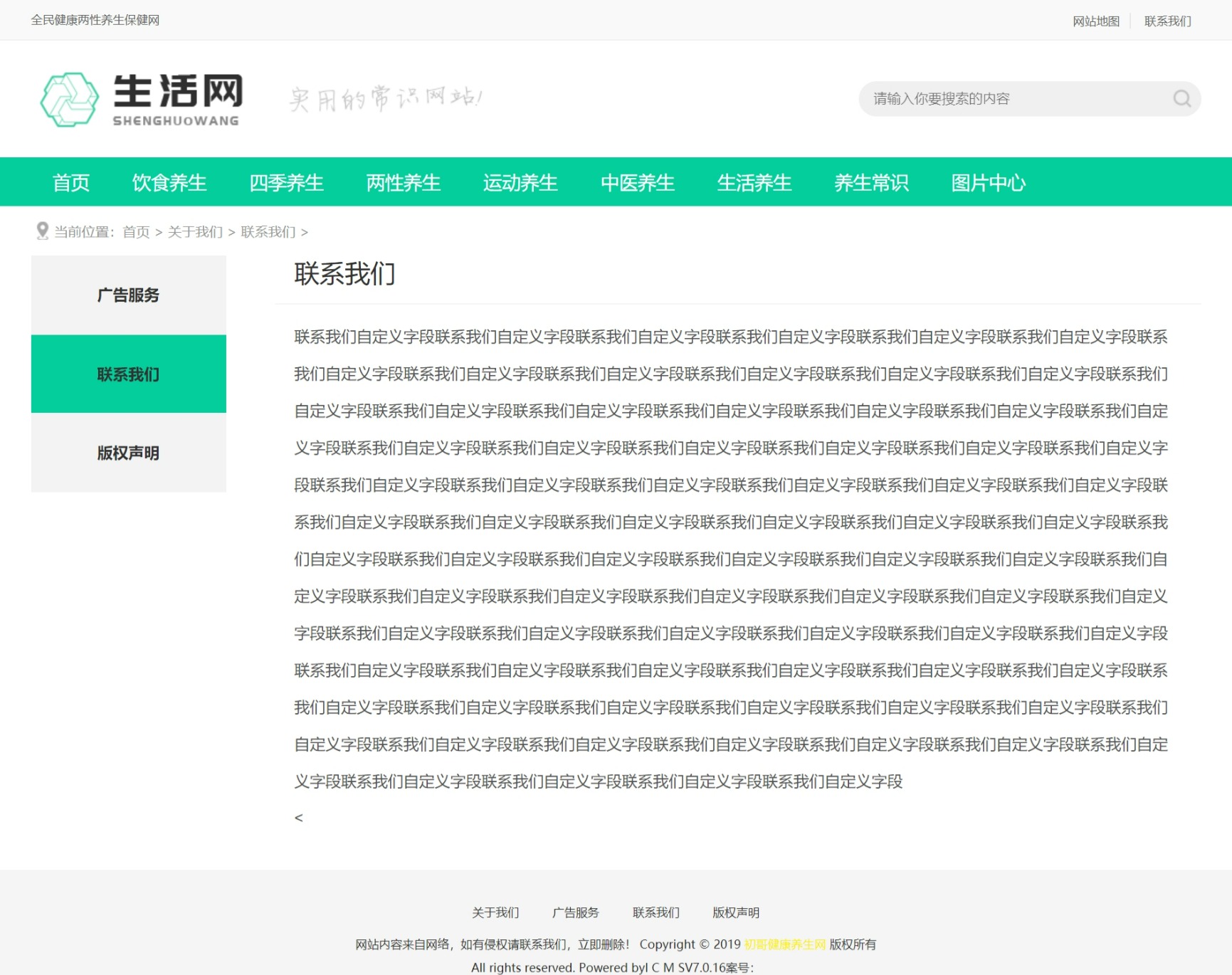Click 关于我们 in breadcrumb
The image size is (1232, 975).
pos(195,232)
